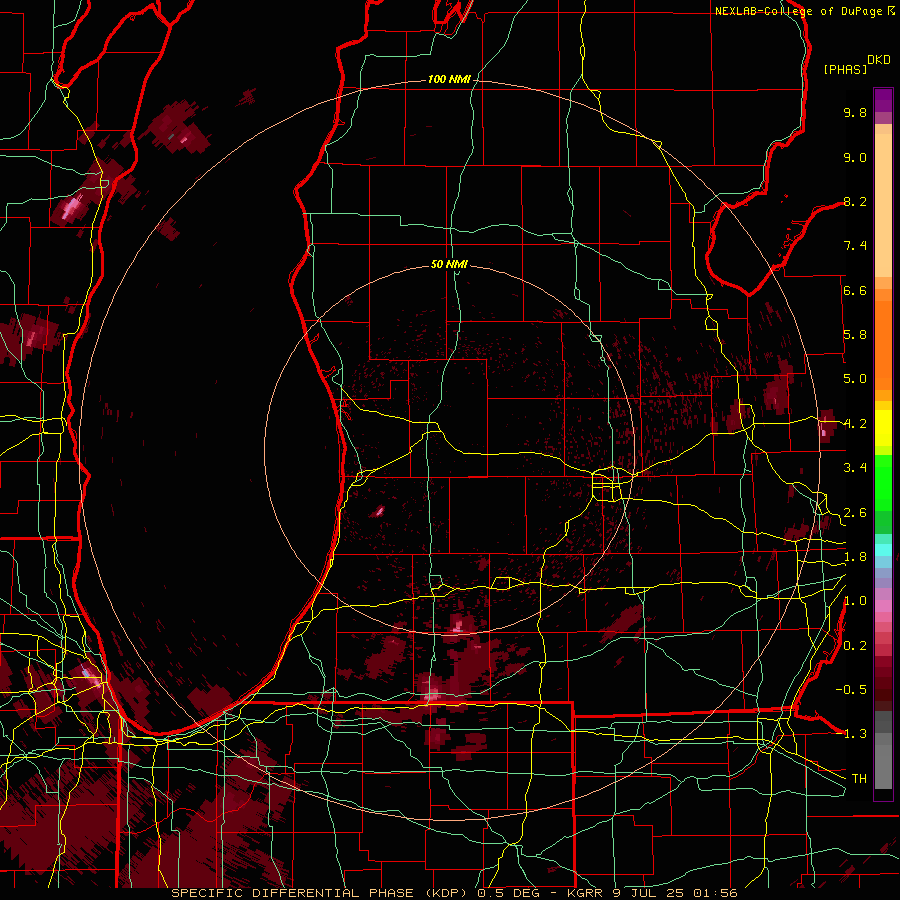Select the 5.8 scale value
The width and height of the screenshot is (900, 900).
pos(855,335)
